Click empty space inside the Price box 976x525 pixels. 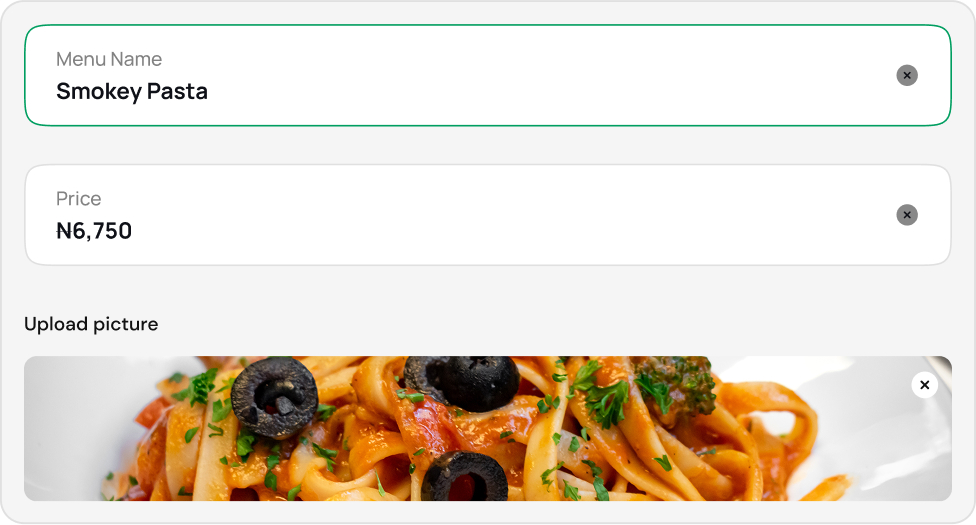pos(510,215)
